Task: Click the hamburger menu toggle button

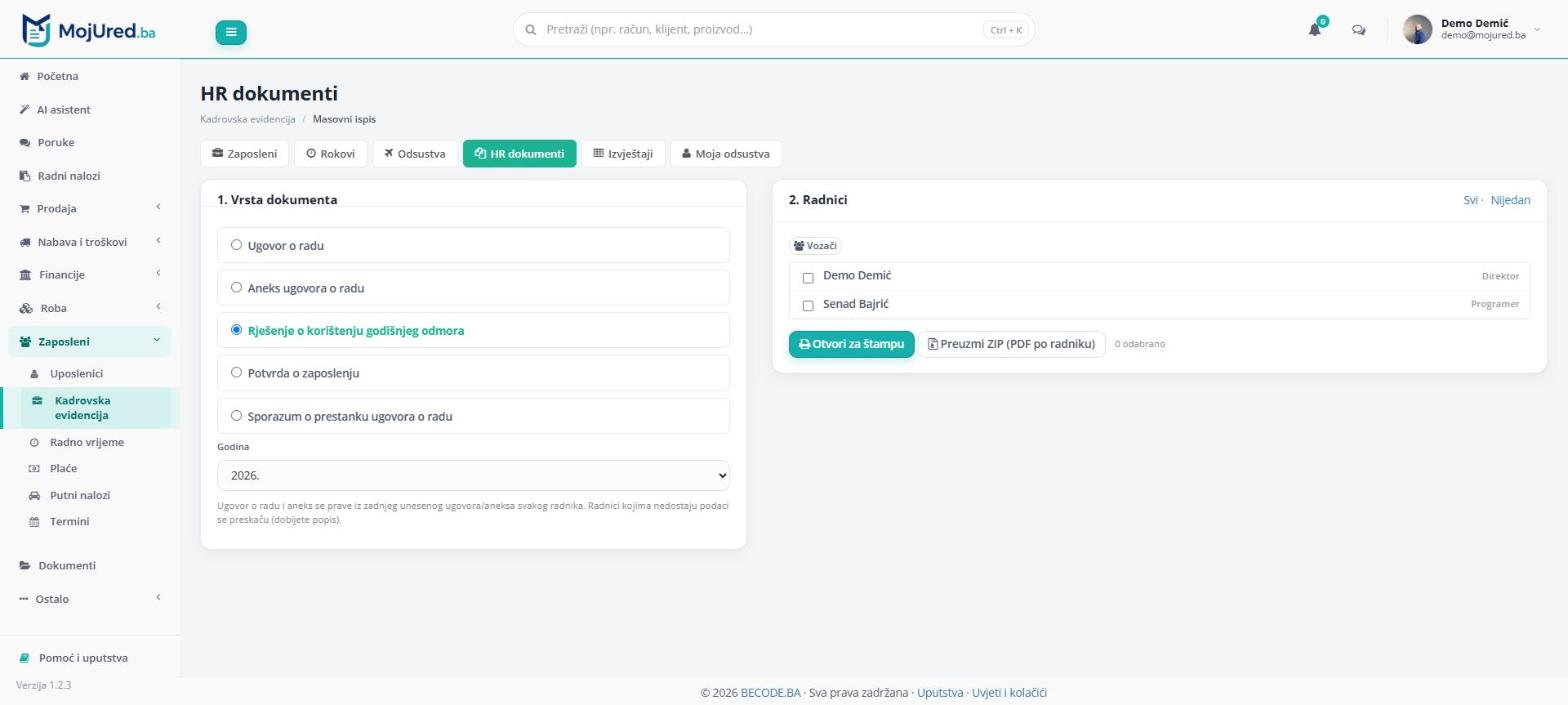Action: [230, 32]
